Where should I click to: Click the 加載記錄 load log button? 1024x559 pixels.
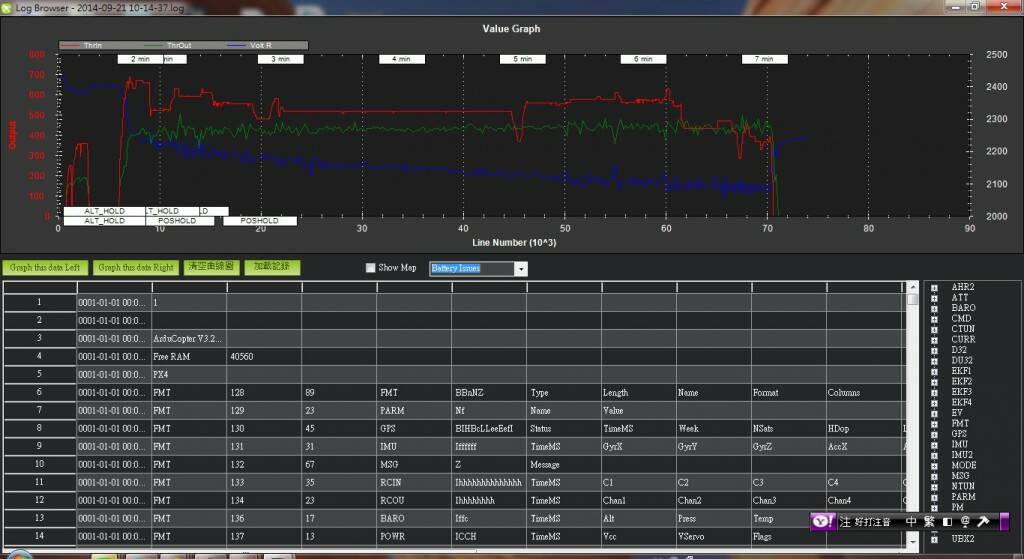(x=272, y=267)
